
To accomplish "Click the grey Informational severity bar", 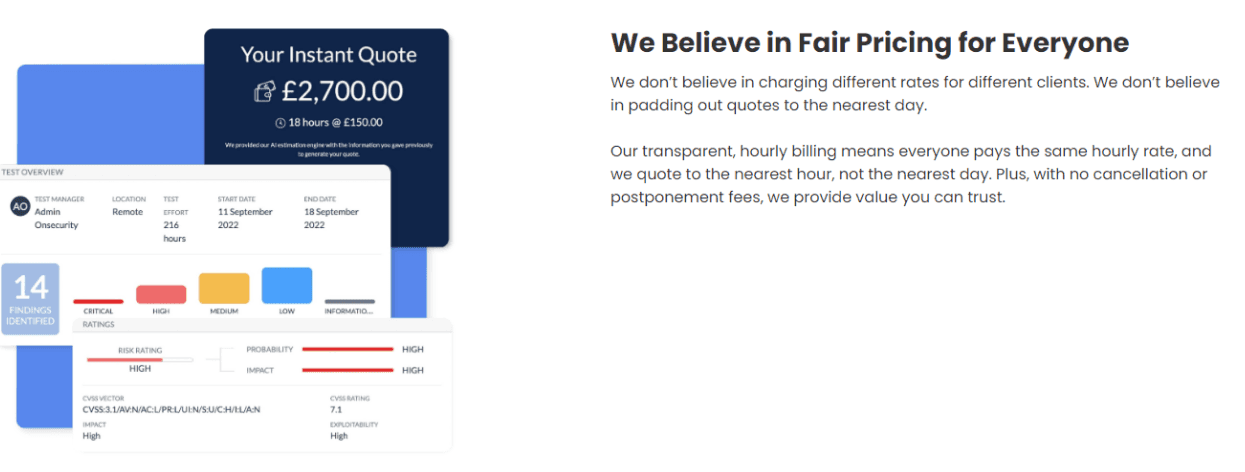I will [350, 301].
